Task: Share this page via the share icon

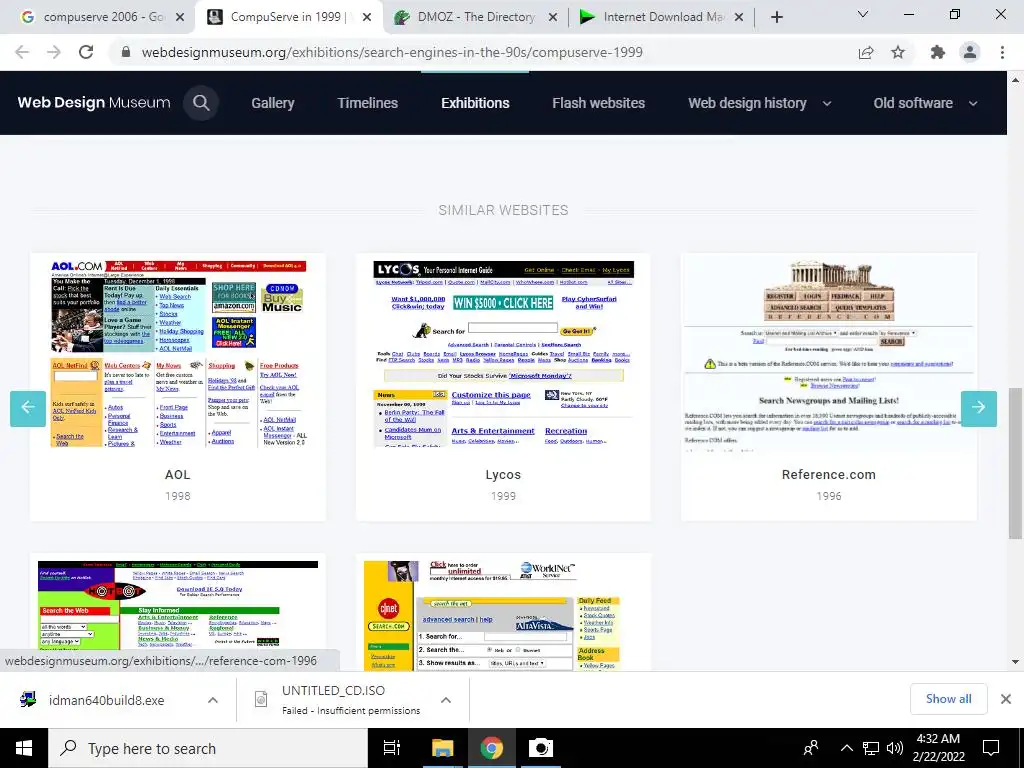Action: (x=866, y=52)
